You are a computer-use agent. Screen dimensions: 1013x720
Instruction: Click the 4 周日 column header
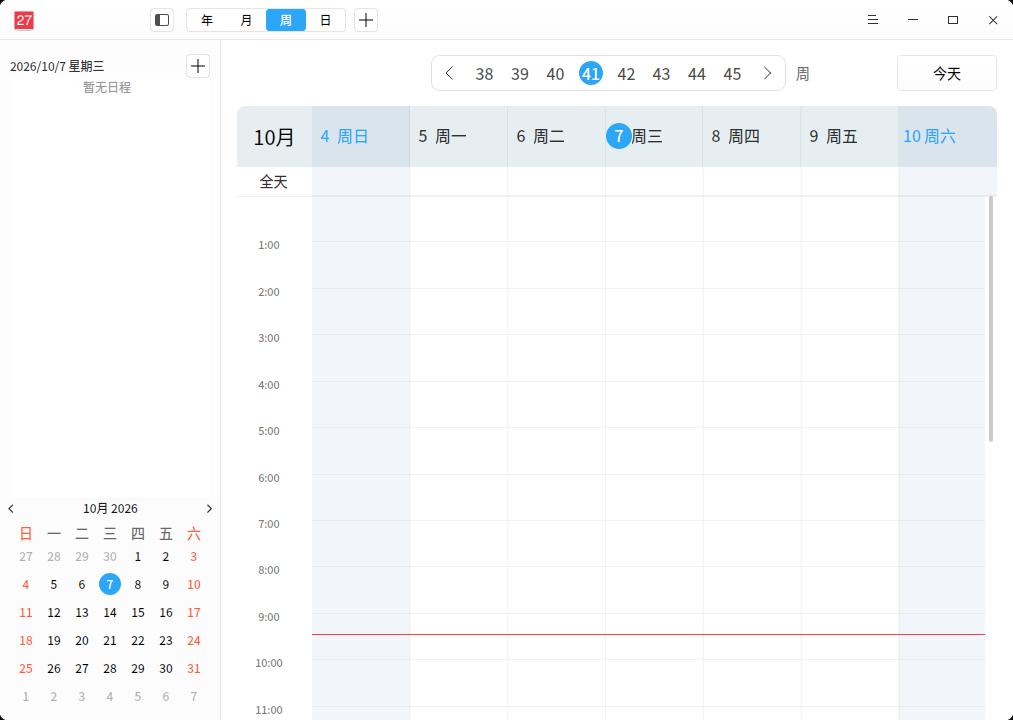point(360,136)
